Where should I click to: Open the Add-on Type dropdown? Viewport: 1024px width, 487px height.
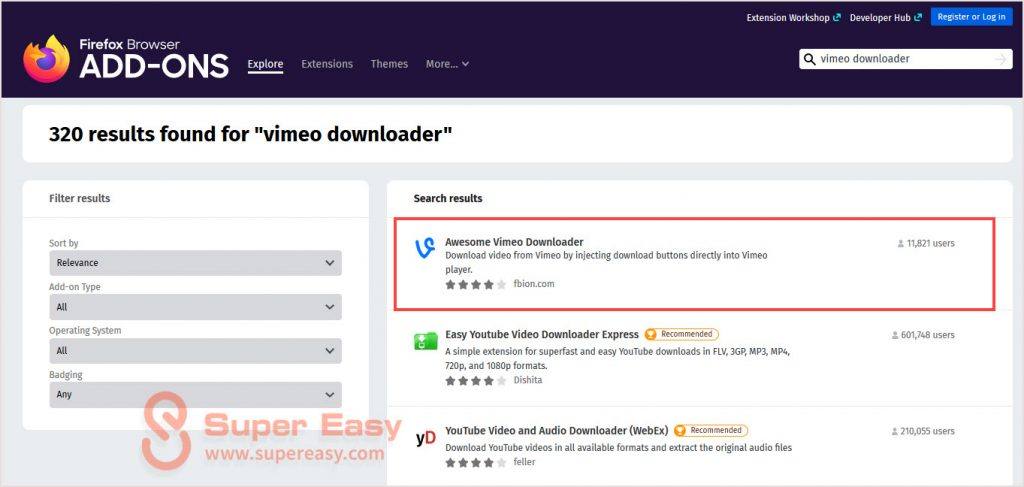coord(195,307)
